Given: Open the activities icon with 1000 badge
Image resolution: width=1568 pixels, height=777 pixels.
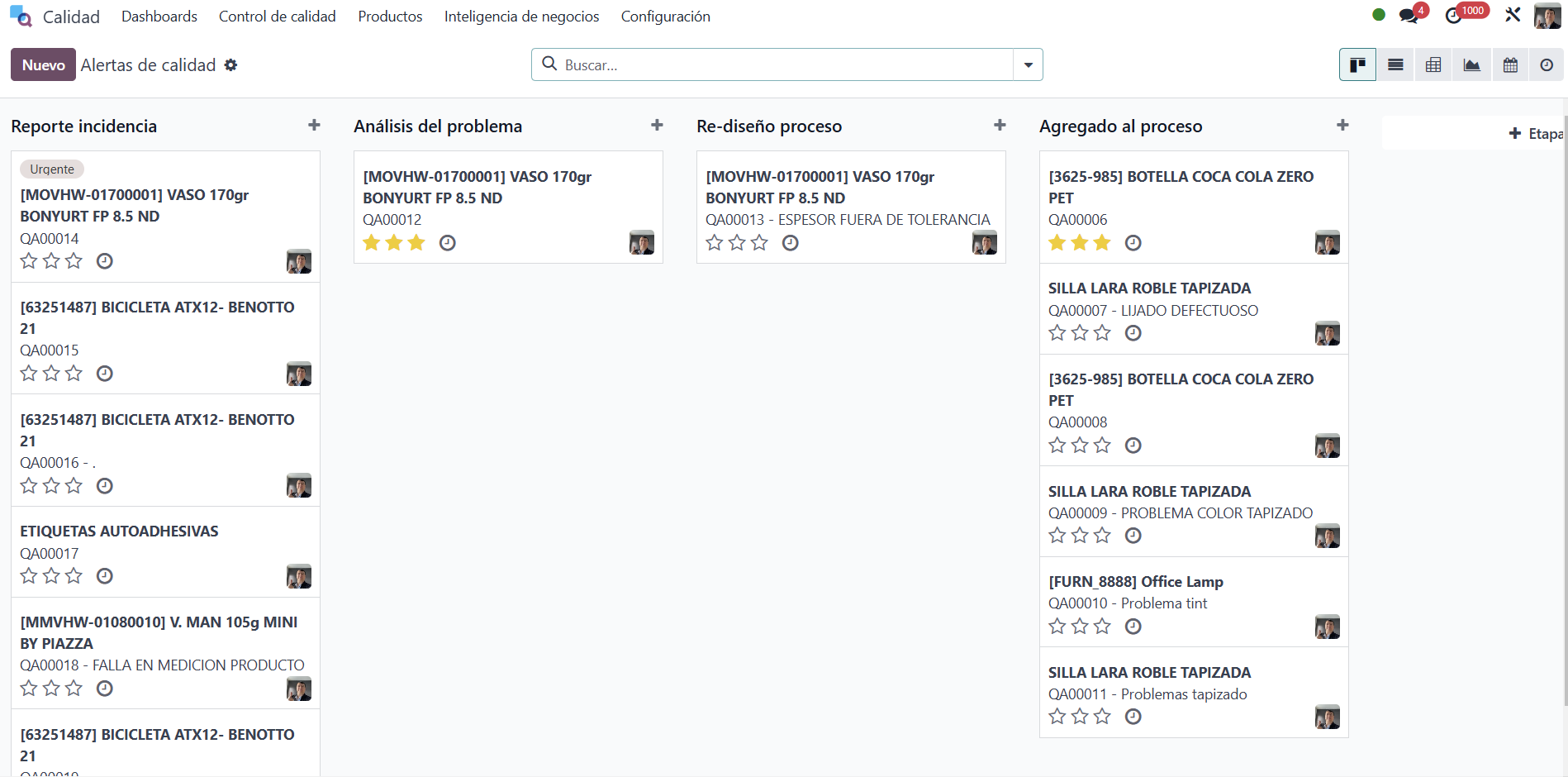Looking at the screenshot, I should click(1454, 16).
